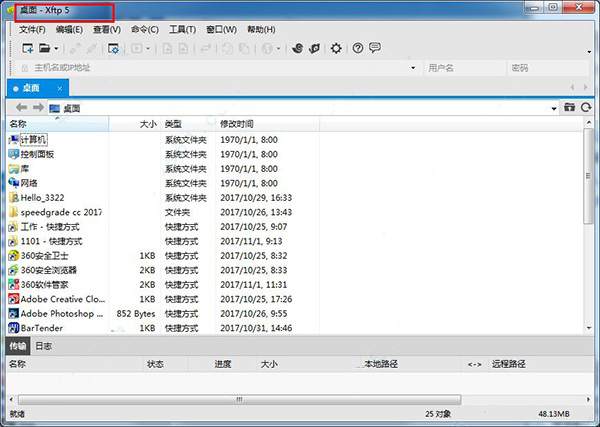This screenshot has height=427, width=600.
Task: Go forward with the right arrow
Action: pyautogui.click(x=38, y=108)
